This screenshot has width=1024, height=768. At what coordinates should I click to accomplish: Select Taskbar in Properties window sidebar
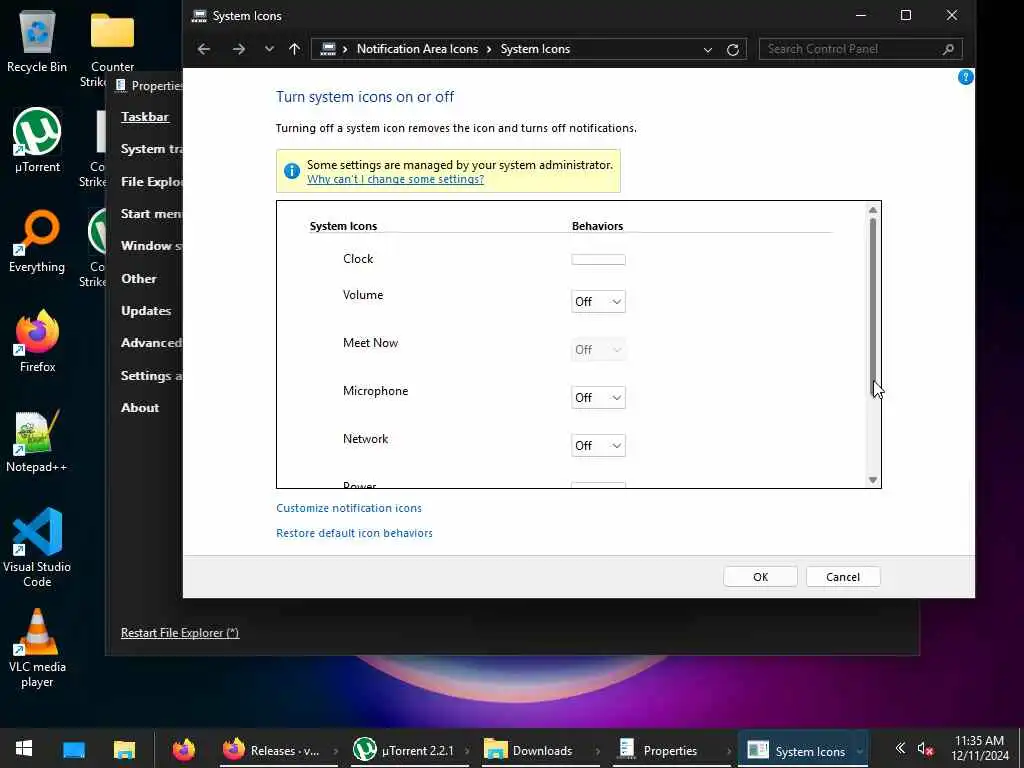coord(145,117)
